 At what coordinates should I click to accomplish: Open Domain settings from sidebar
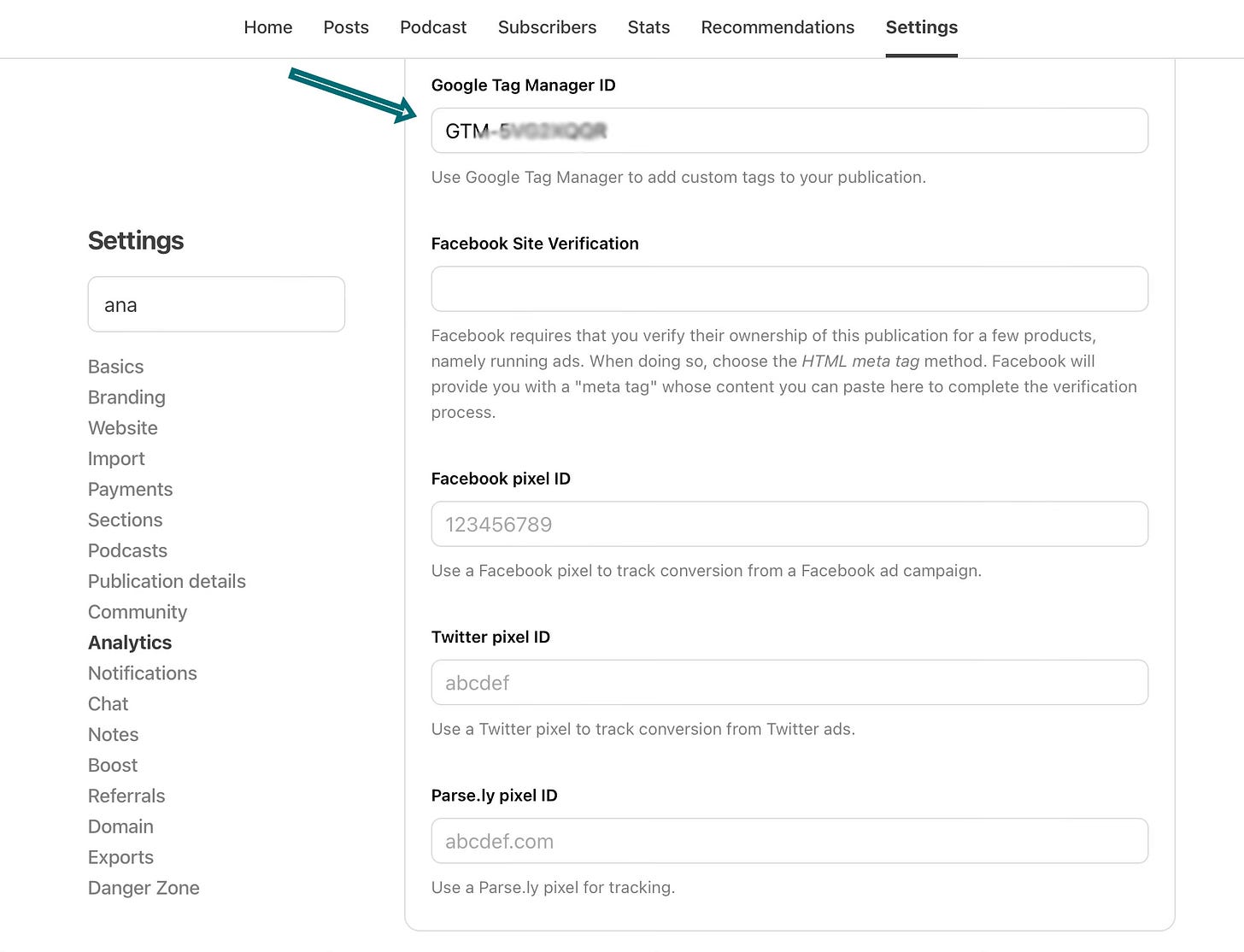tap(120, 826)
